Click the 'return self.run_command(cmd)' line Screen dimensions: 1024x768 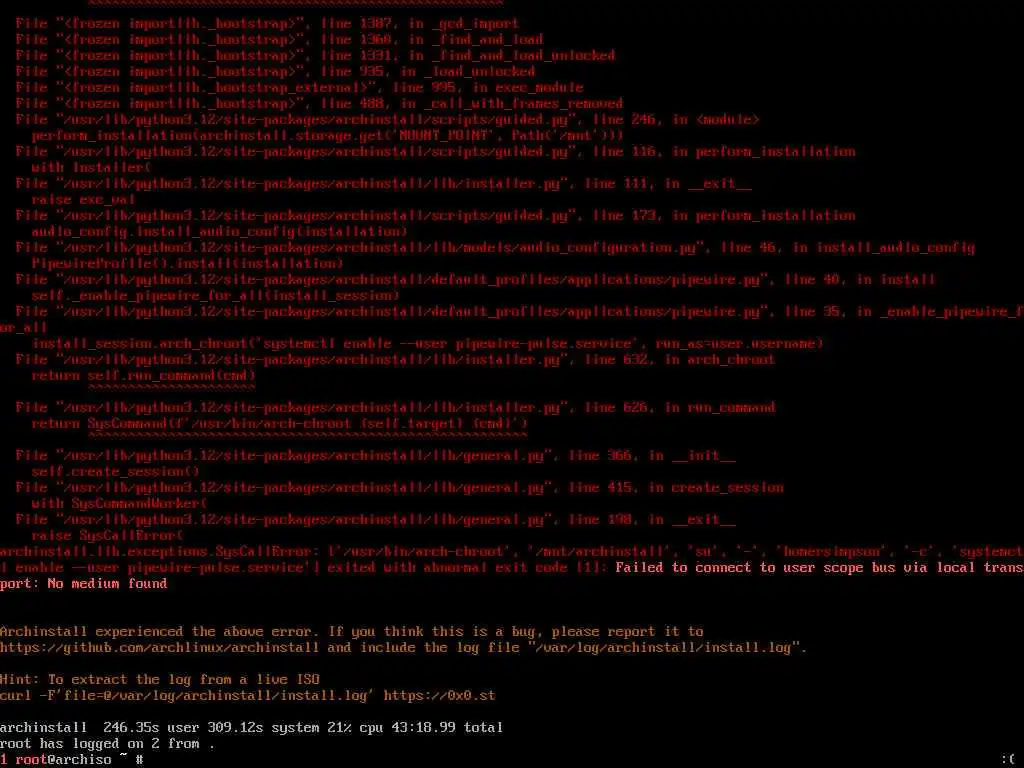pos(144,376)
